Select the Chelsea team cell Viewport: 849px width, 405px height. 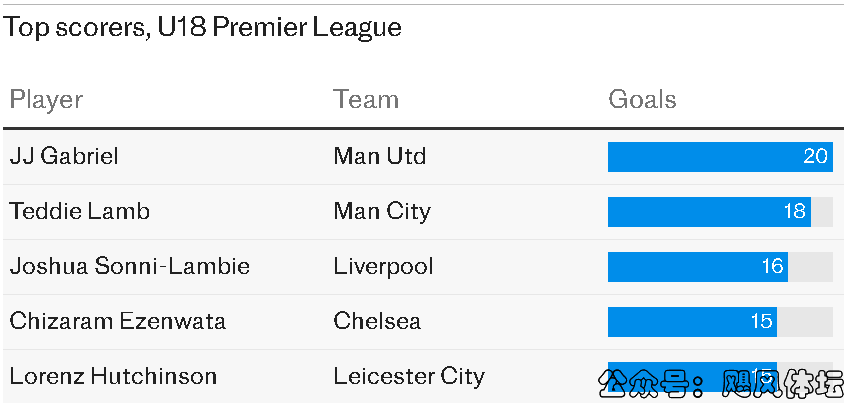click(x=377, y=321)
